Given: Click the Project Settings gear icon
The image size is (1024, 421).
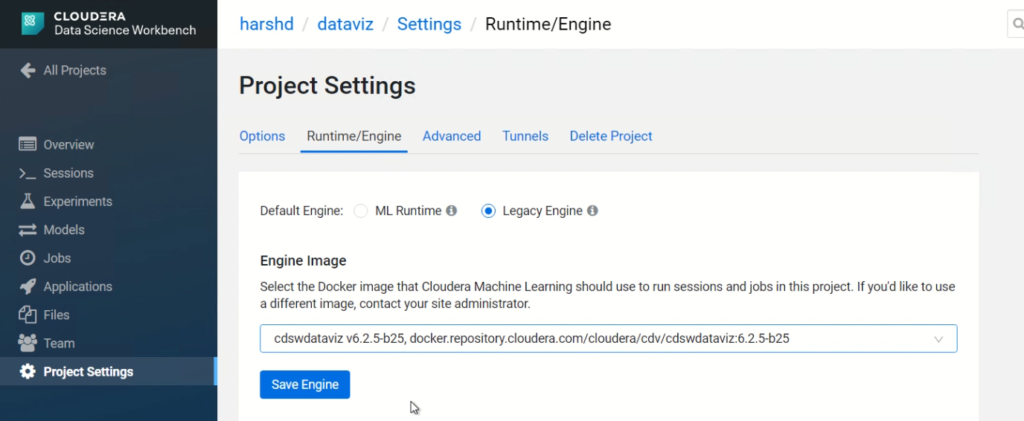Looking at the screenshot, I should [x=27, y=371].
